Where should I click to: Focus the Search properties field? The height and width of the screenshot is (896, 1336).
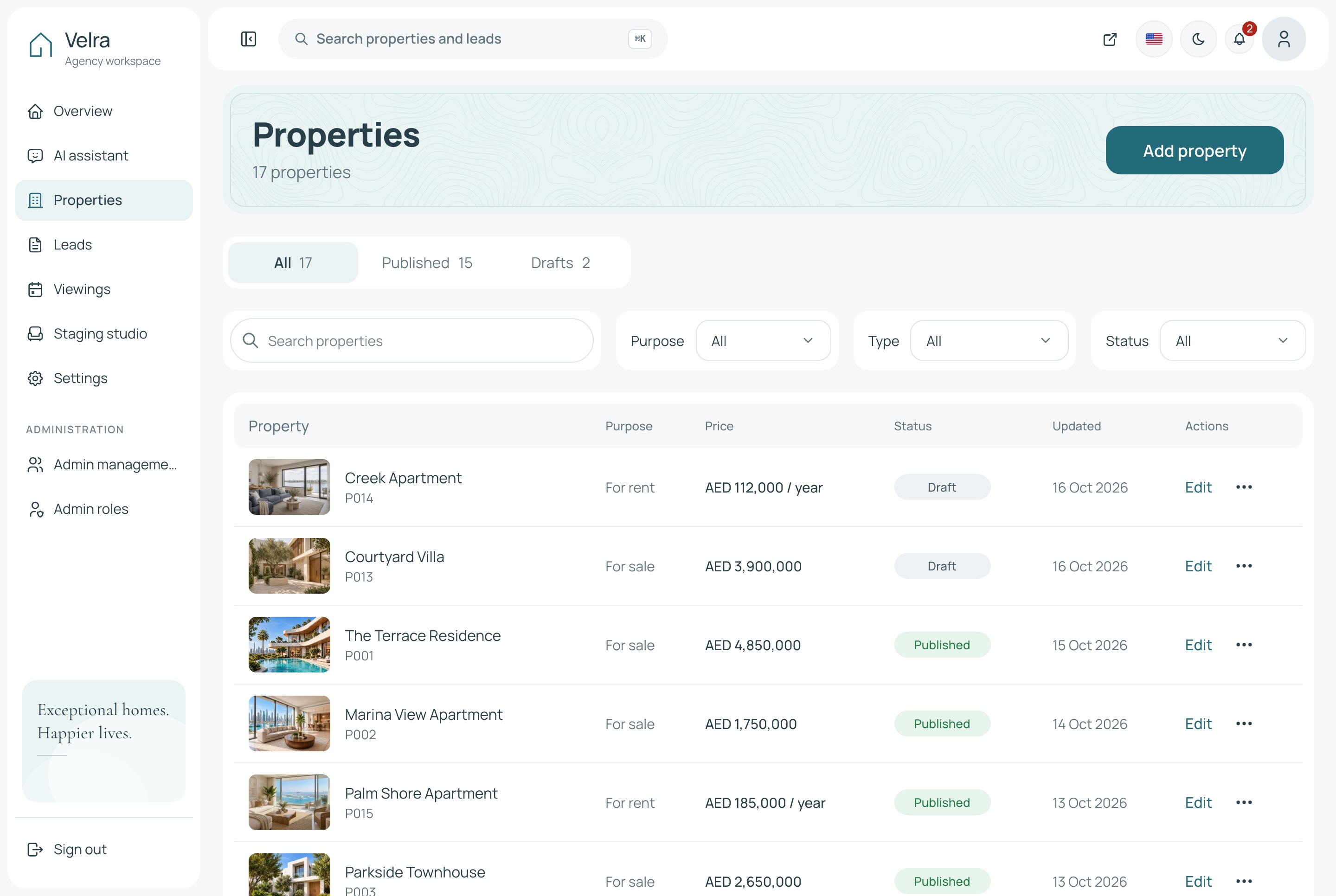[411, 340]
